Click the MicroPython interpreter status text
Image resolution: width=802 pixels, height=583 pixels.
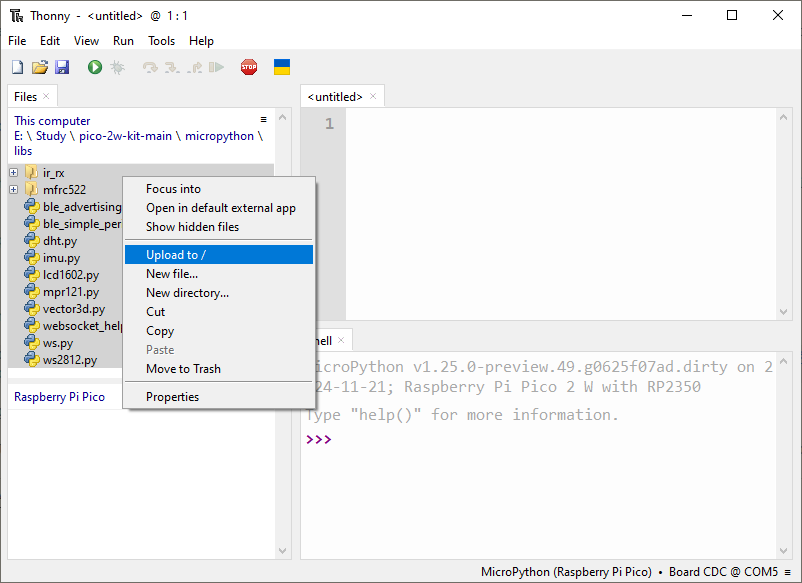click(x=566, y=572)
